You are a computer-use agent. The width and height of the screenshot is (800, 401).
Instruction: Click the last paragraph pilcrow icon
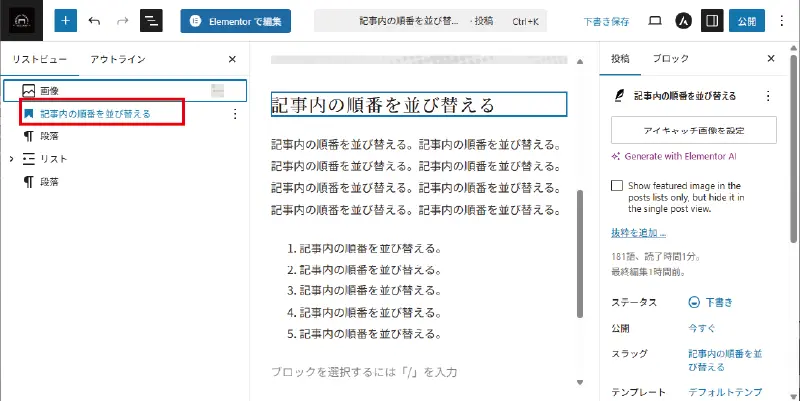29,182
